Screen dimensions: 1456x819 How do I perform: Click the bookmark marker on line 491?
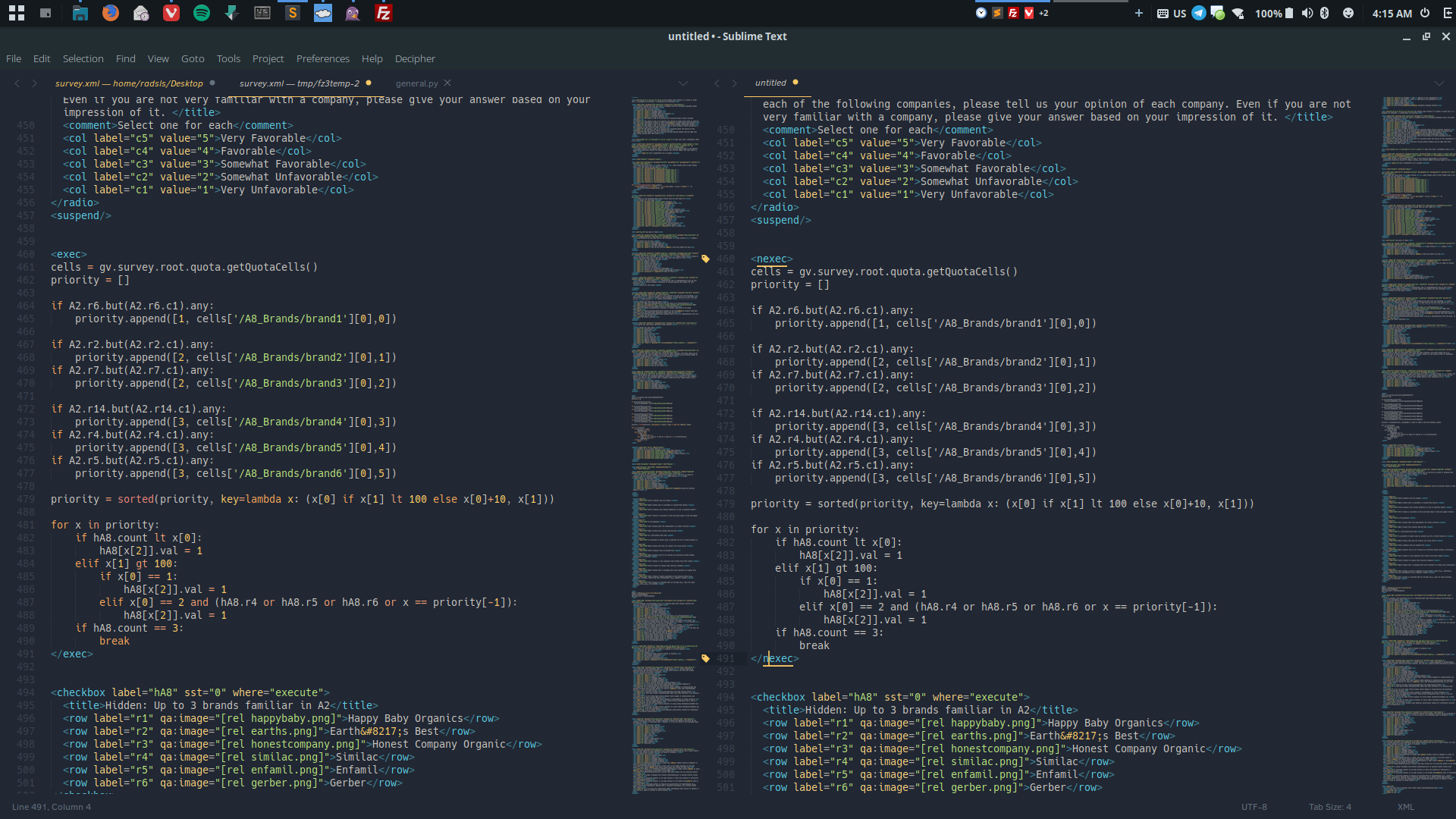pyautogui.click(x=705, y=658)
